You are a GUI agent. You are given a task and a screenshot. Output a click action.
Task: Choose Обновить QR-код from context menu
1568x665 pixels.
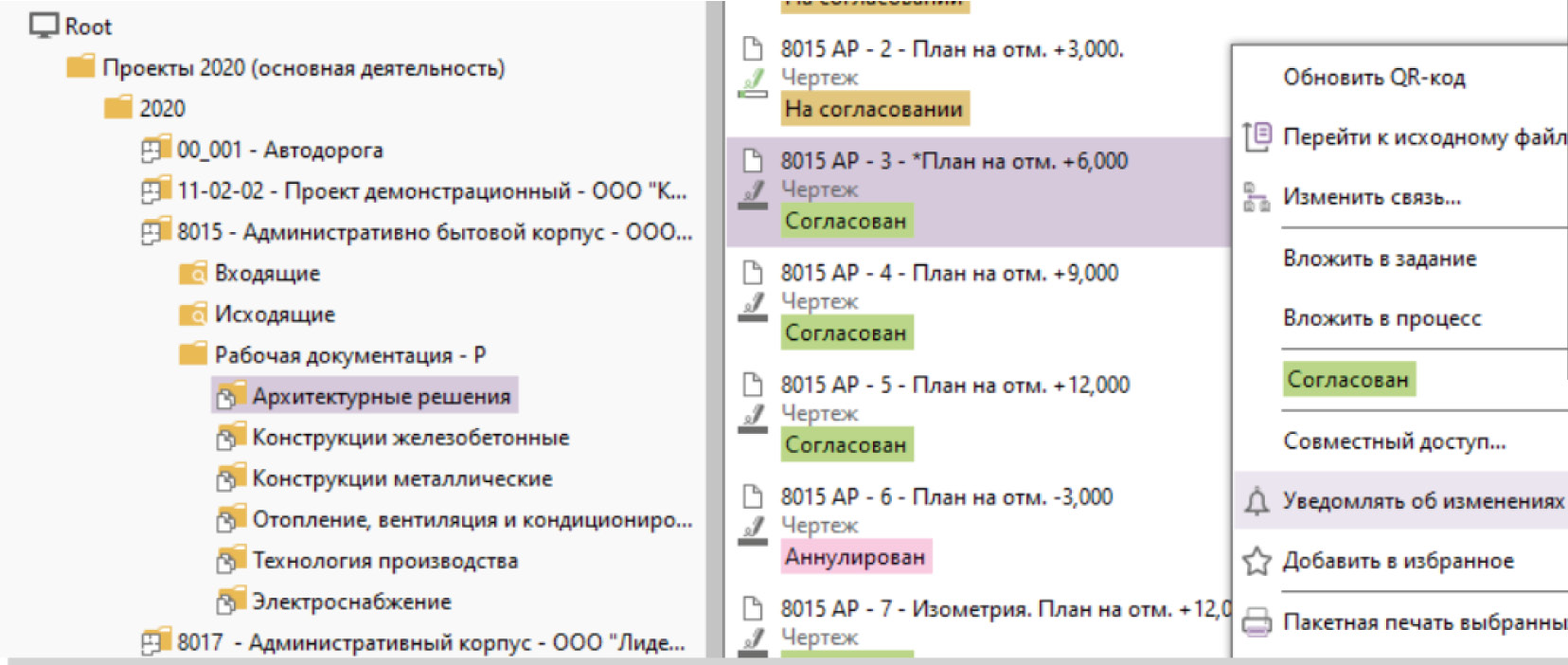pos(1374,78)
